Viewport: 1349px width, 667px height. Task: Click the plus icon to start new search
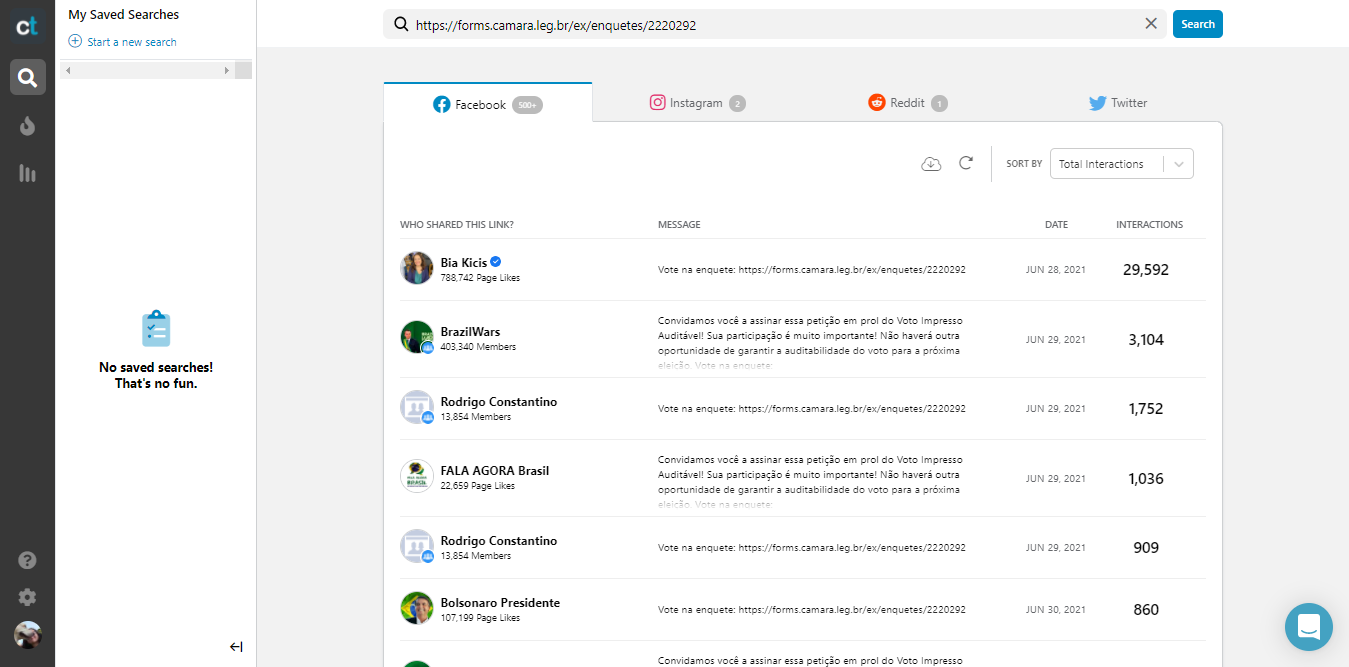(75, 41)
